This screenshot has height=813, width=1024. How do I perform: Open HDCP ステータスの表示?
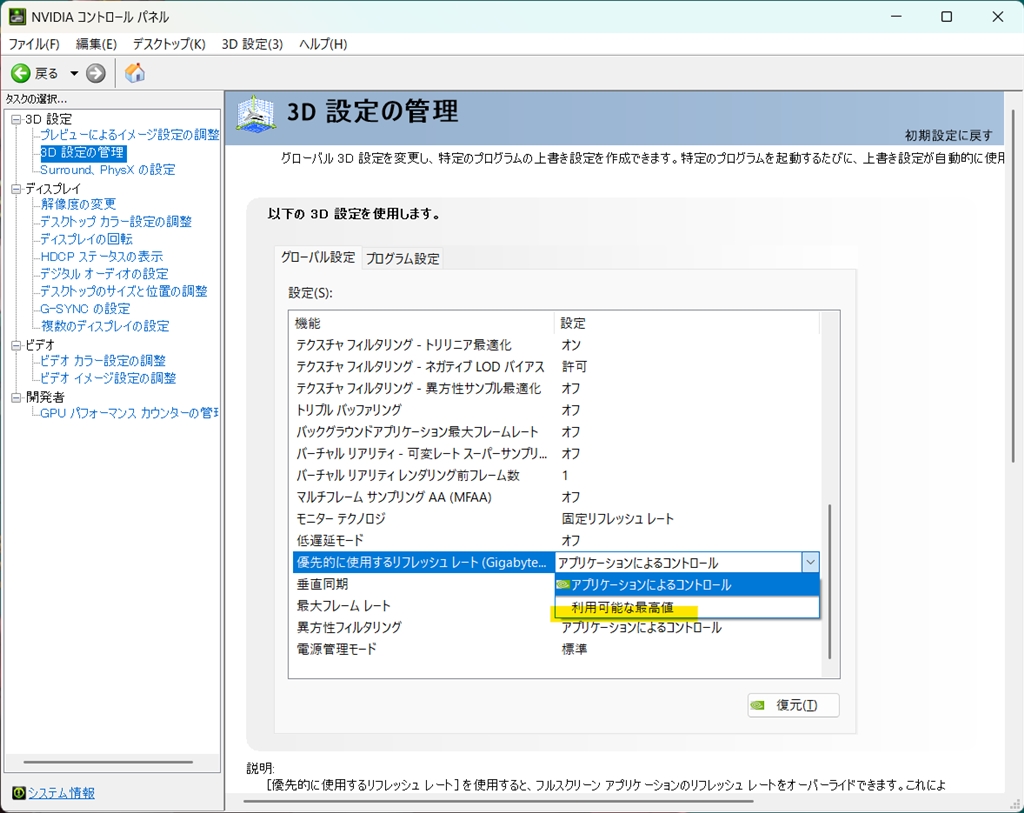point(101,257)
